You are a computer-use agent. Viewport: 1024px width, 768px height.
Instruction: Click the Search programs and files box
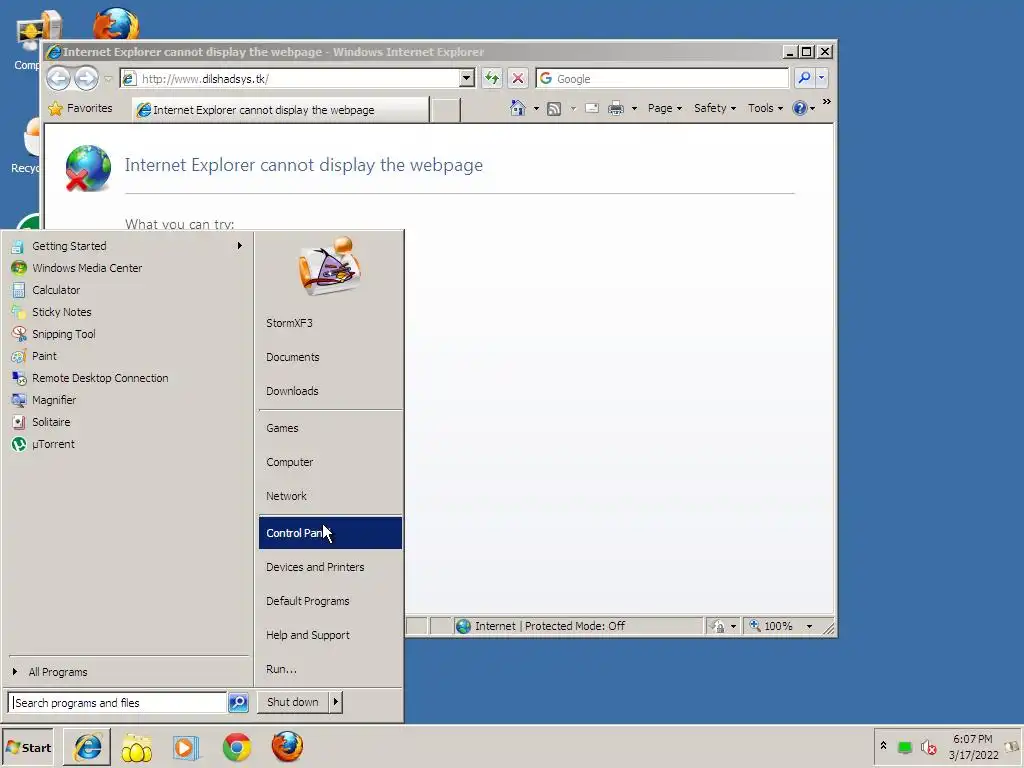click(118, 703)
